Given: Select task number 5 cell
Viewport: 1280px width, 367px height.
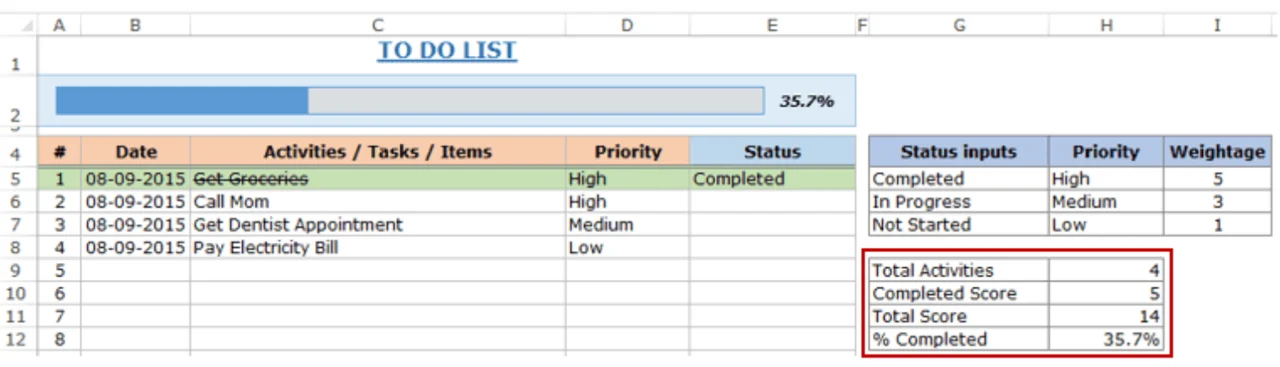Looking at the screenshot, I should pos(59,271).
